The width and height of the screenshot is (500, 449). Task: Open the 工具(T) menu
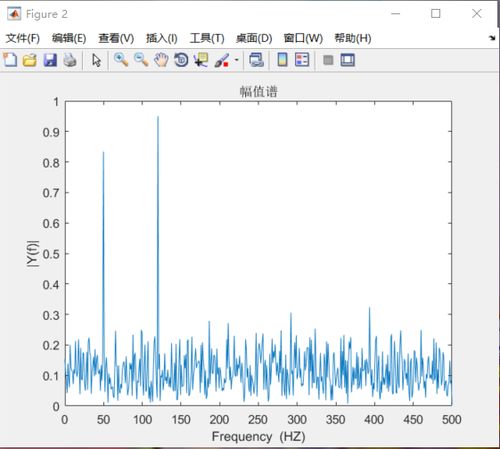(x=207, y=38)
